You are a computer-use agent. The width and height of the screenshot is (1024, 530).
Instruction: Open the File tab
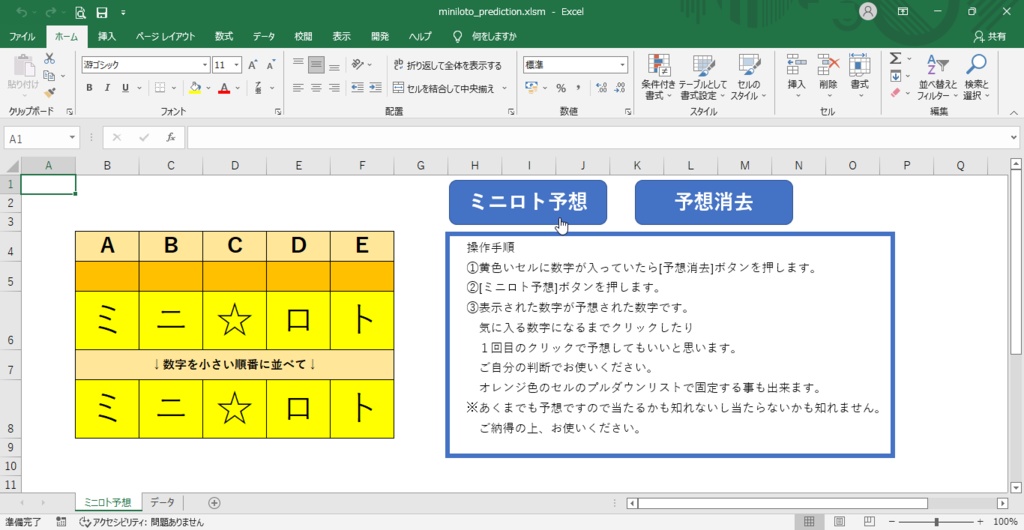point(22,37)
